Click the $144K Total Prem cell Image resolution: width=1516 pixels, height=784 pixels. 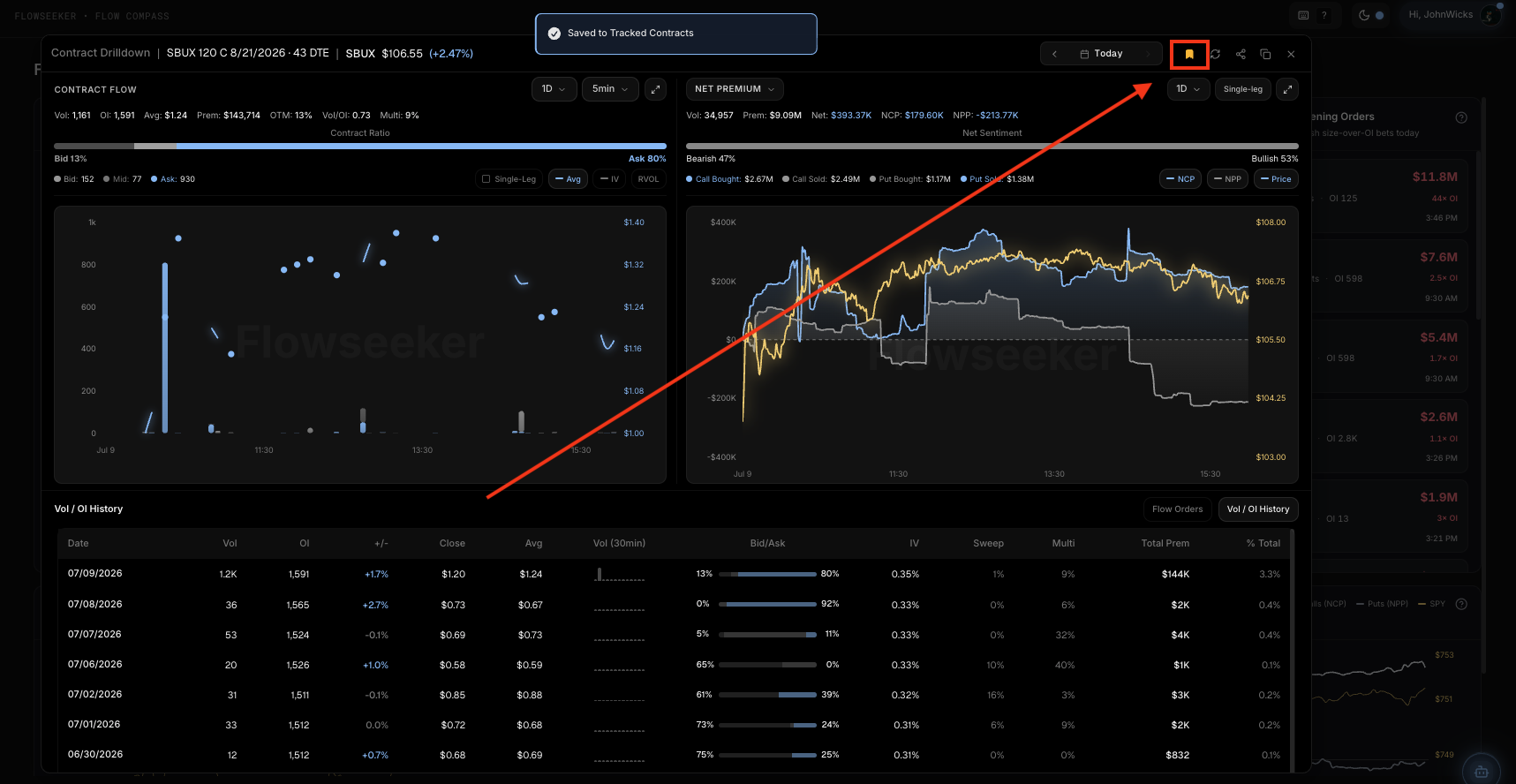1175,575
